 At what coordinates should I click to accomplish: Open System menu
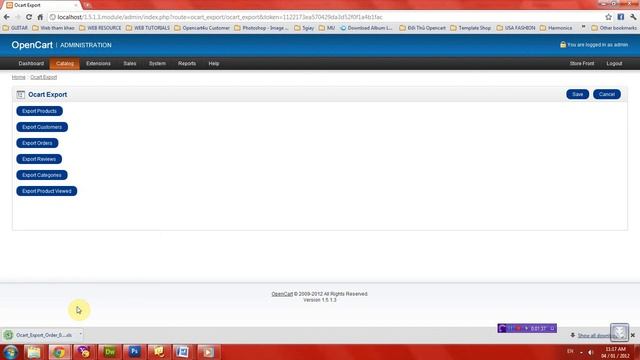tap(157, 64)
